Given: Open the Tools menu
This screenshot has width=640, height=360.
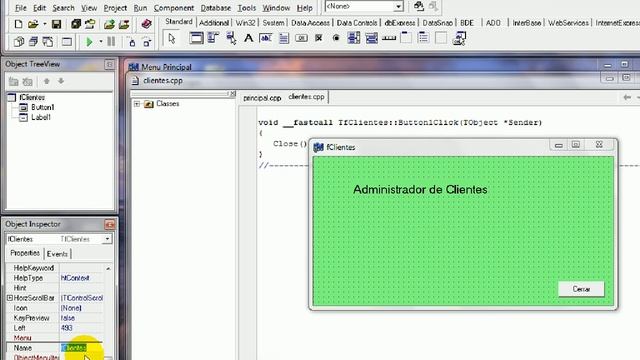Looking at the screenshot, I should 247,8.
